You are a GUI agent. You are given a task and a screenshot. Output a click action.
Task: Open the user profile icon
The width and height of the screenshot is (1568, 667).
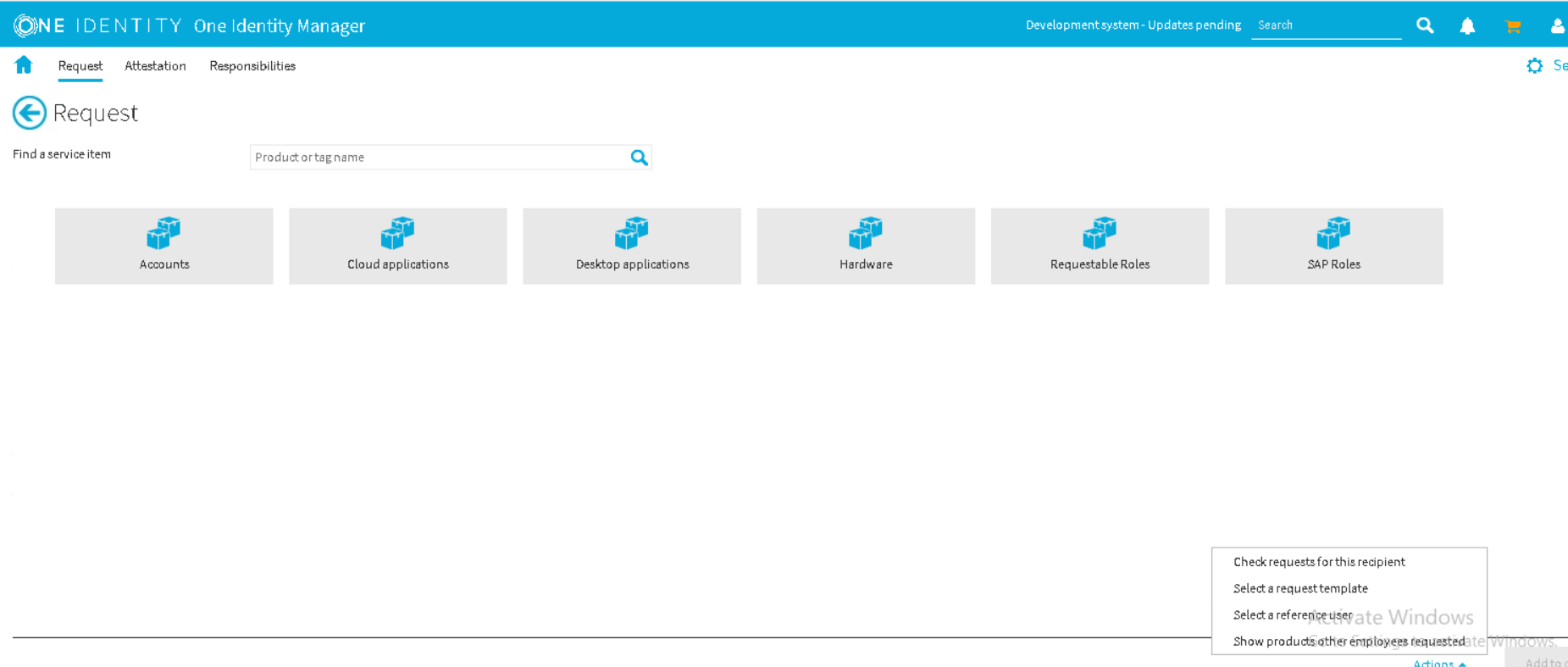point(1558,26)
